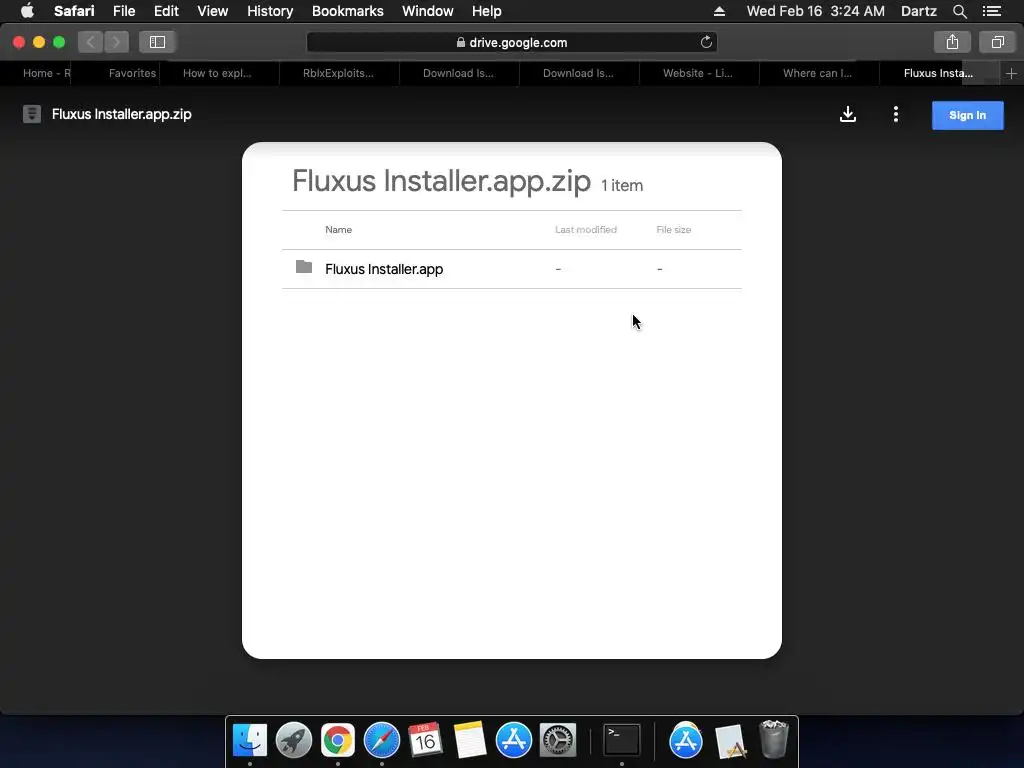The width and height of the screenshot is (1024, 768).
Task: Open Spotlight search magnifier
Action: pyautogui.click(x=959, y=11)
